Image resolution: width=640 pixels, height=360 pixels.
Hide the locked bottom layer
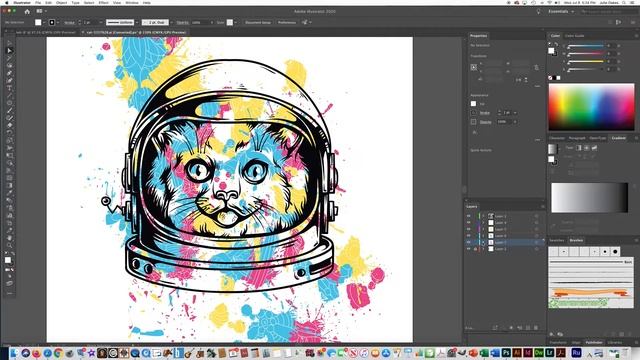point(469,249)
